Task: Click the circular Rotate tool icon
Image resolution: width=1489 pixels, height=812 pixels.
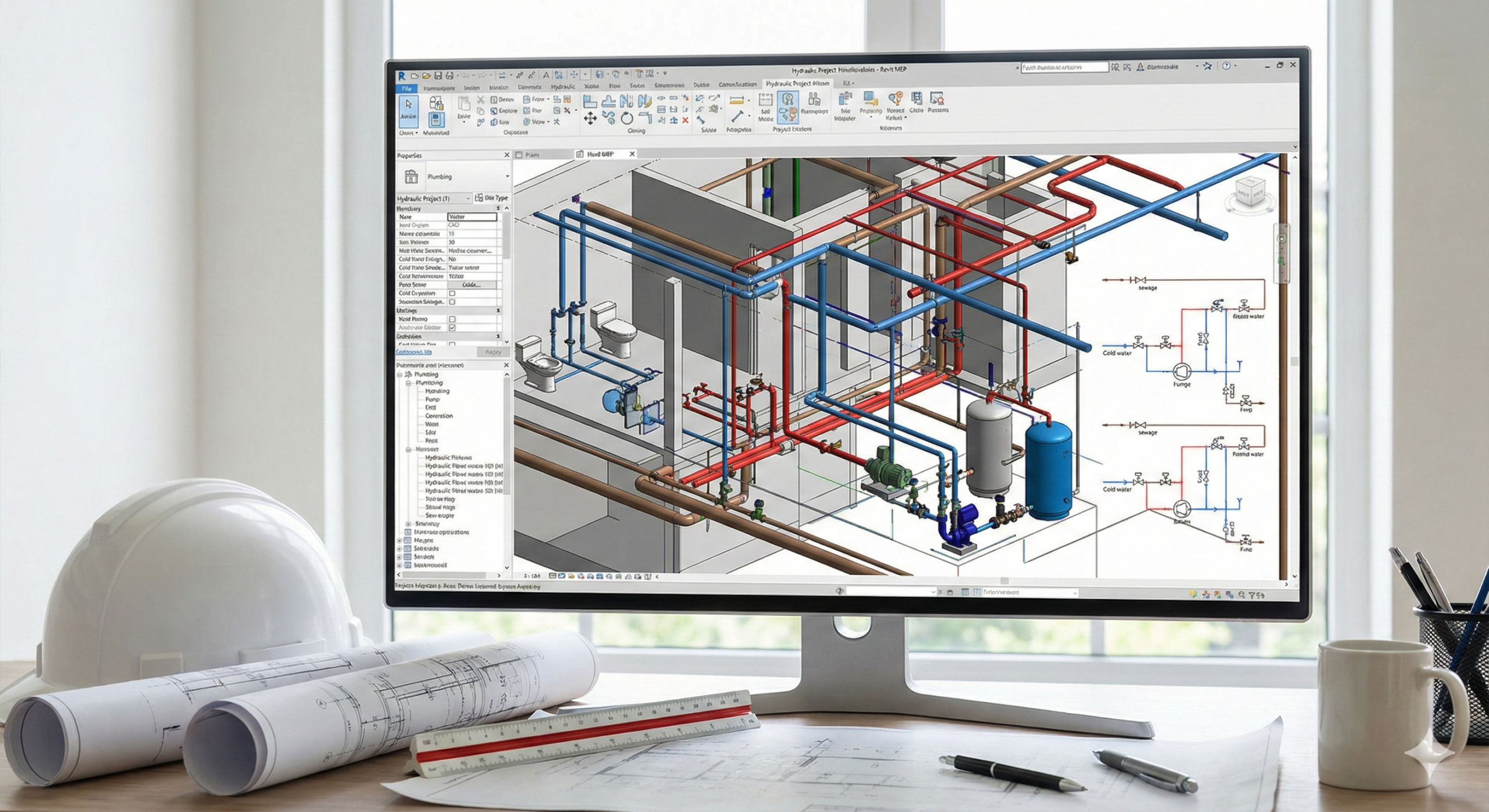Action: pos(626,119)
